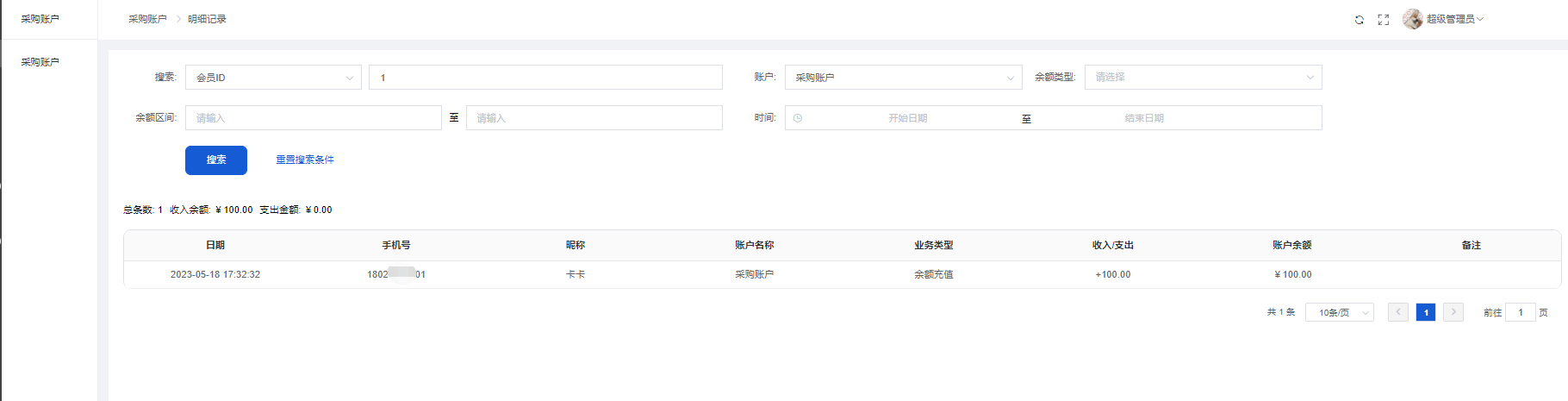Viewport: 1568px width, 401px height.
Task: Click 重置搜索条件 reset link
Action: (x=305, y=160)
